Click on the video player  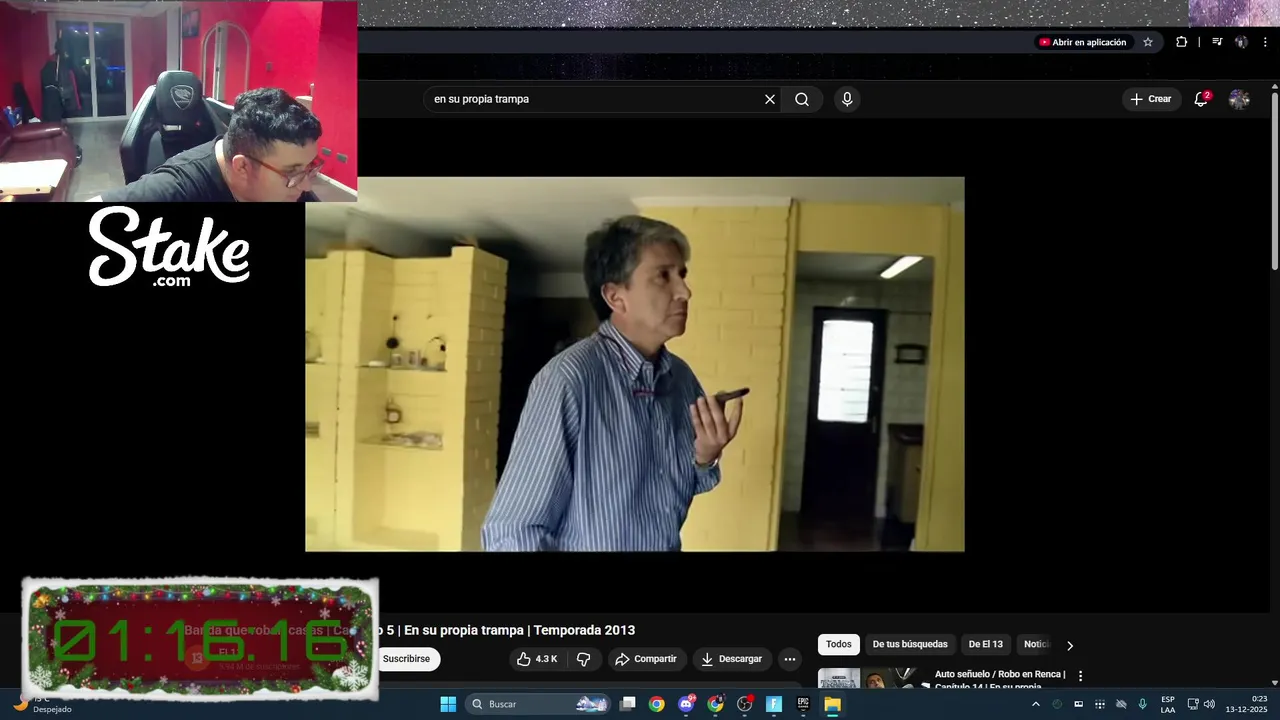click(x=635, y=364)
